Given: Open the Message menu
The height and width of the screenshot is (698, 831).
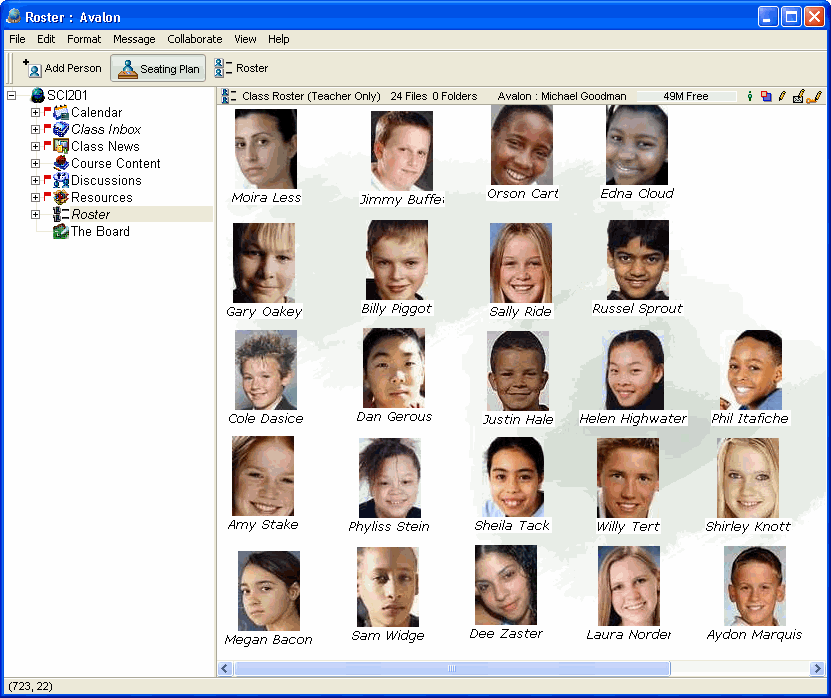Looking at the screenshot, I should point(134,39).
